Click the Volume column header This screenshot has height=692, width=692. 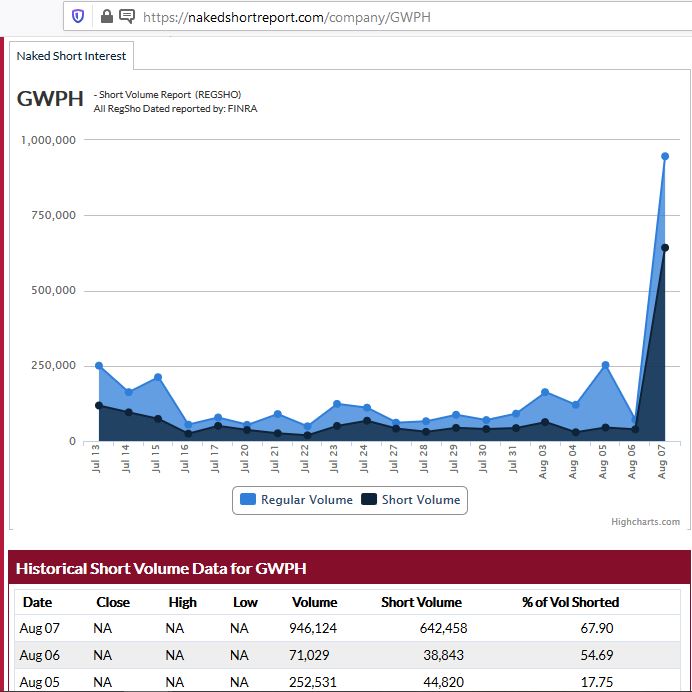click(314, 602)
